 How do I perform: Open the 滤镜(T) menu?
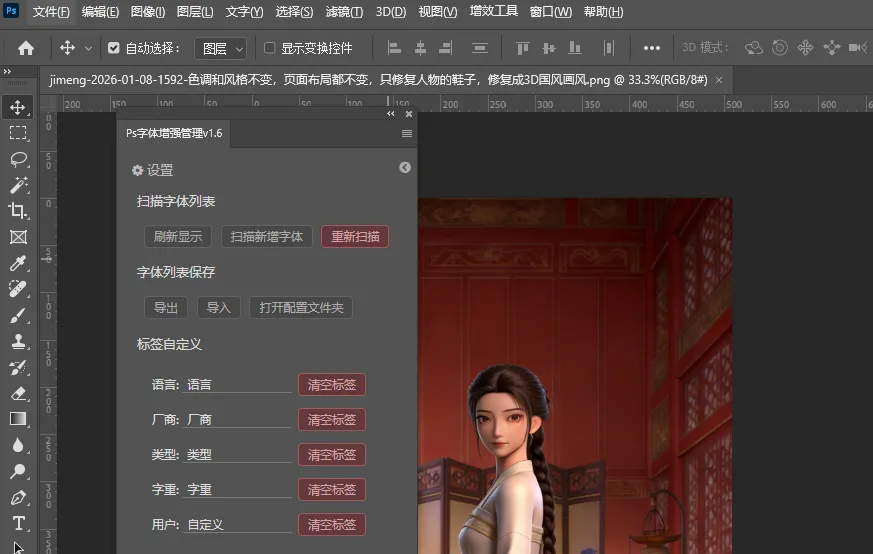(344, 12)
